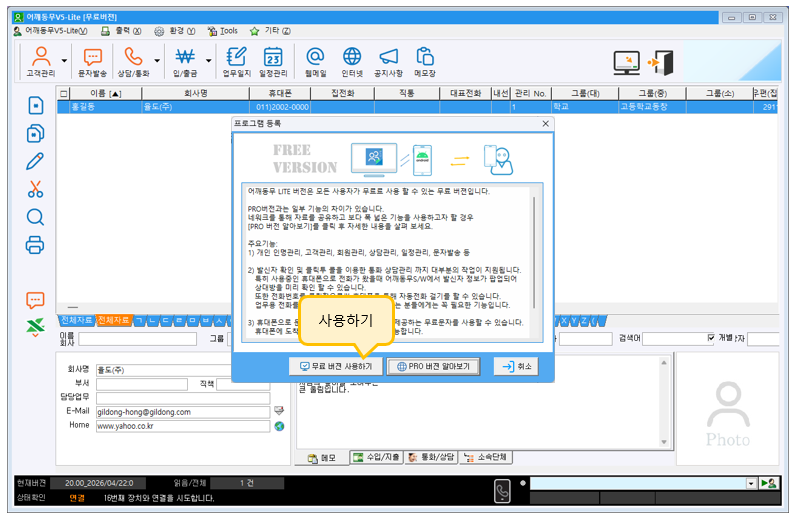This screenshot has width=795, height=517.
Task: Open the 메모장 notepad icon
Action: (x=425, y=62)
